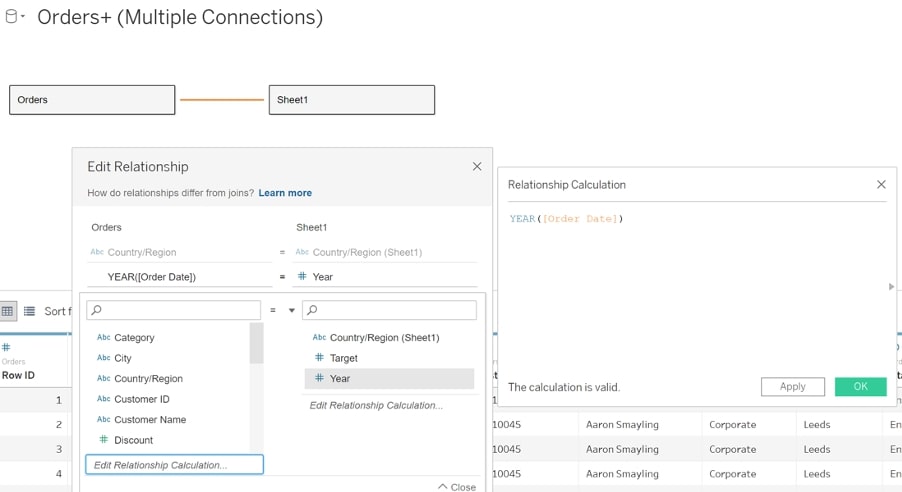
Task: Click Edit Relationship Calculation under Sheet1 list
Action: (x=376, y=406)
